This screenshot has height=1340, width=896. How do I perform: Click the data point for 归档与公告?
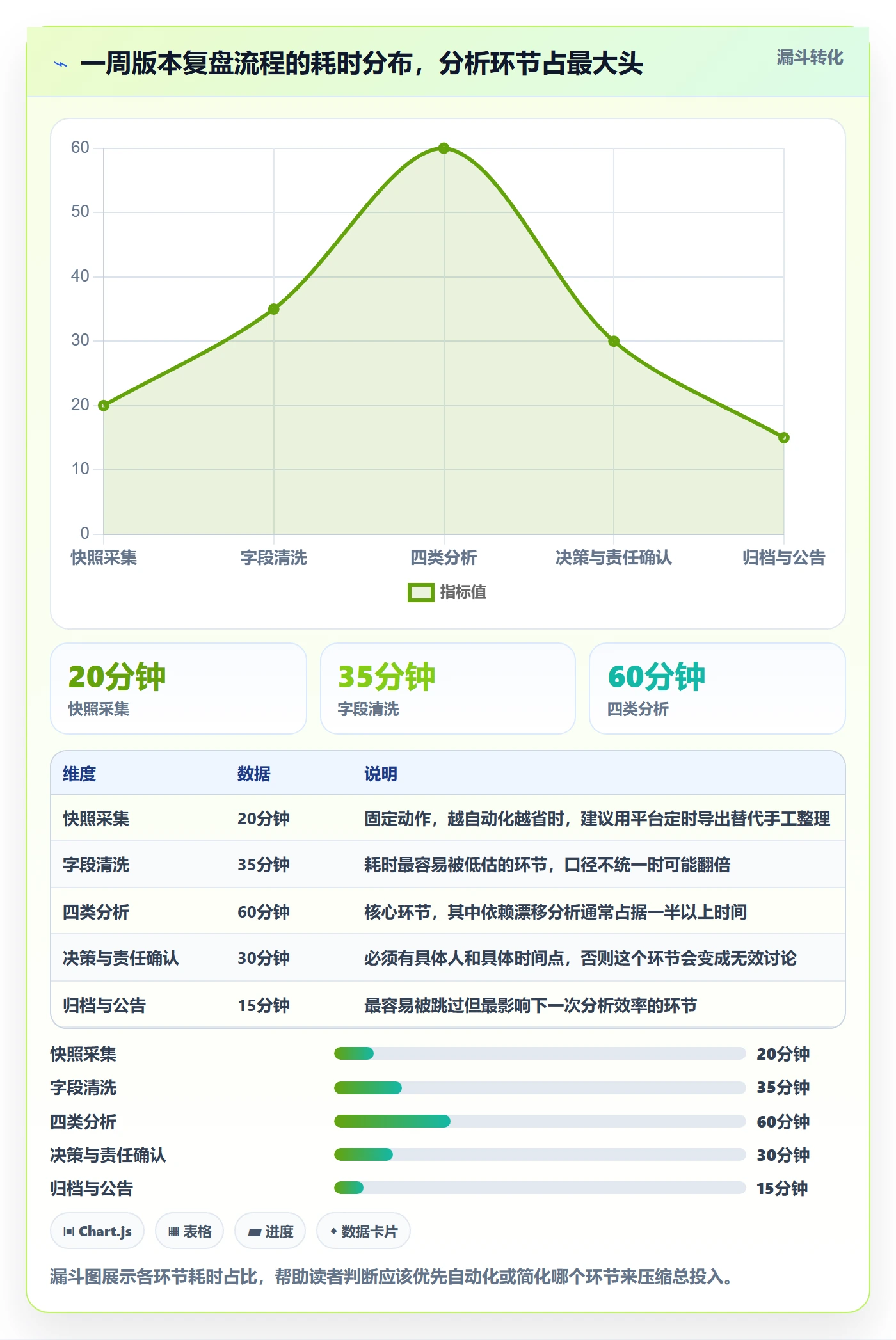click(x=783, y=438)
